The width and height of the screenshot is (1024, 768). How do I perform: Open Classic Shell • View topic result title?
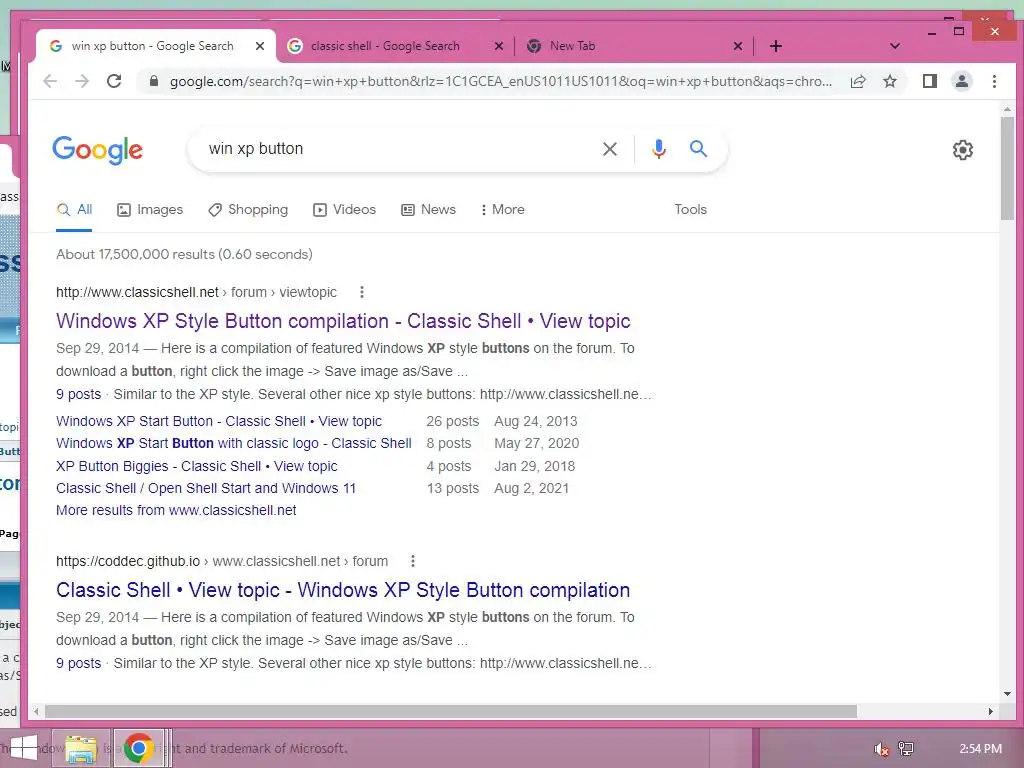[343, 590]
